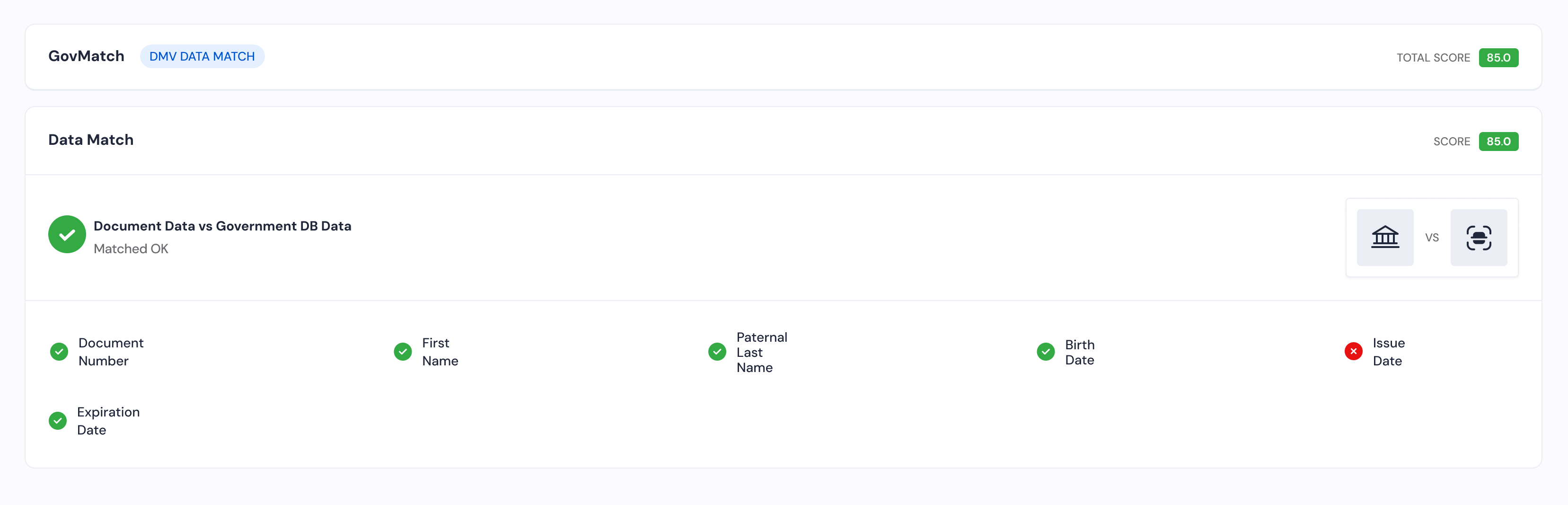Click the Paternal Last Name label

pos(761,352)
